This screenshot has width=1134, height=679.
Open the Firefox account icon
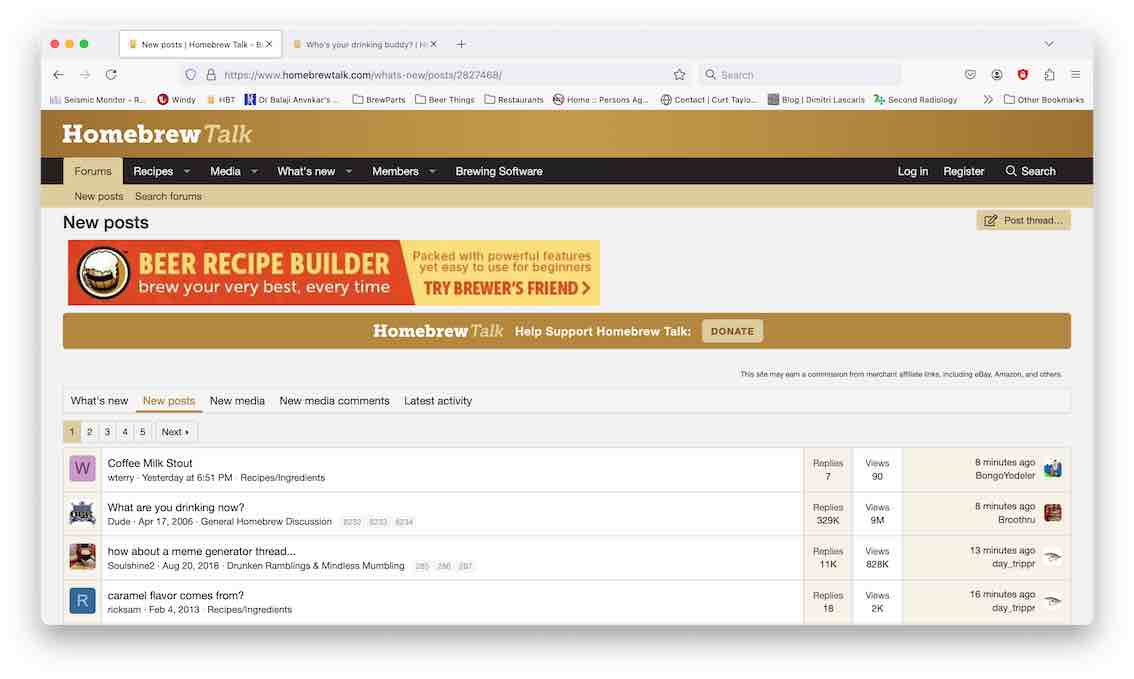[x=997, y=74]
